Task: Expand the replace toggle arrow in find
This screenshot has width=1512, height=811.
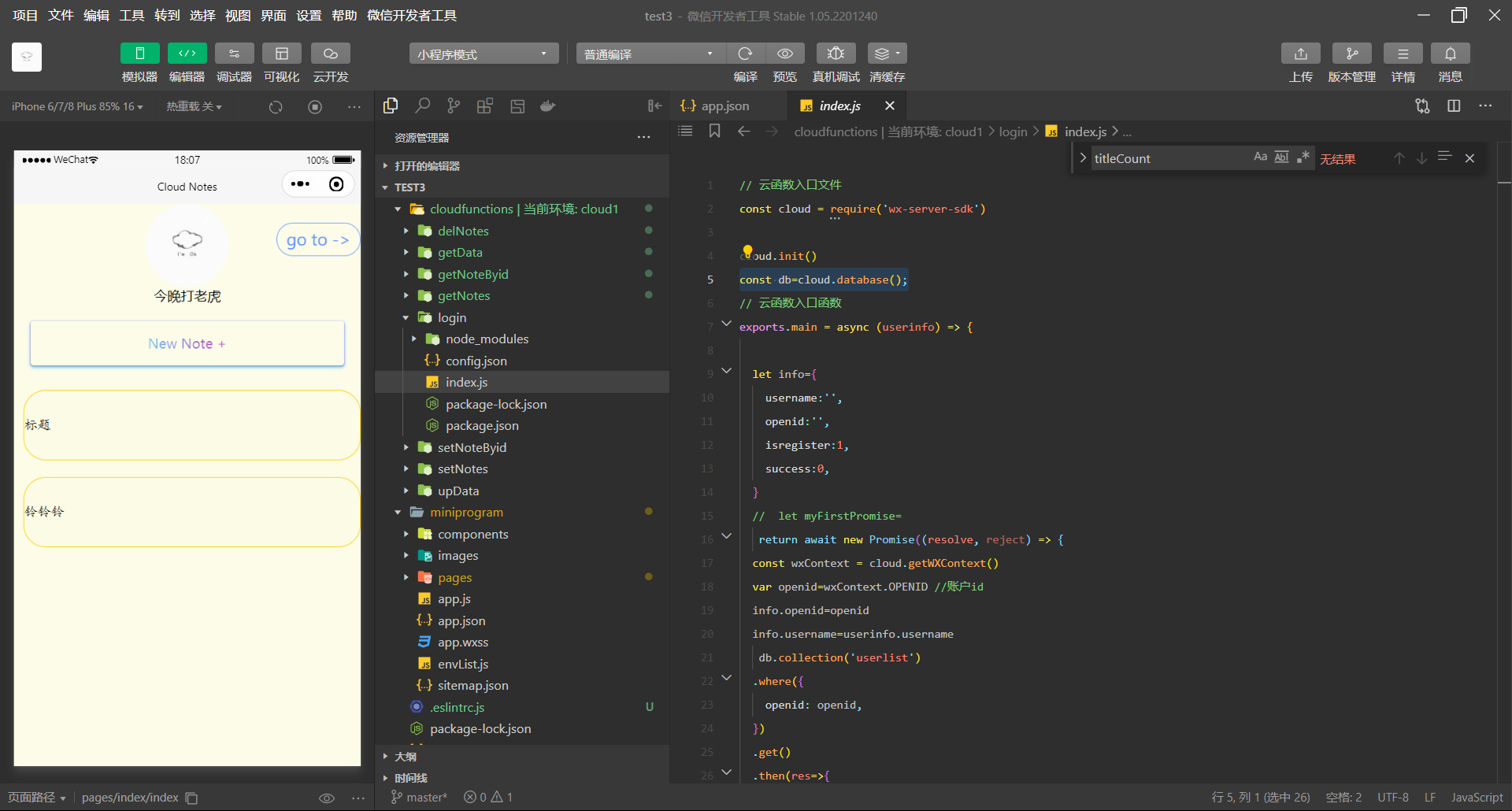Action: (x=1083, y=158)
